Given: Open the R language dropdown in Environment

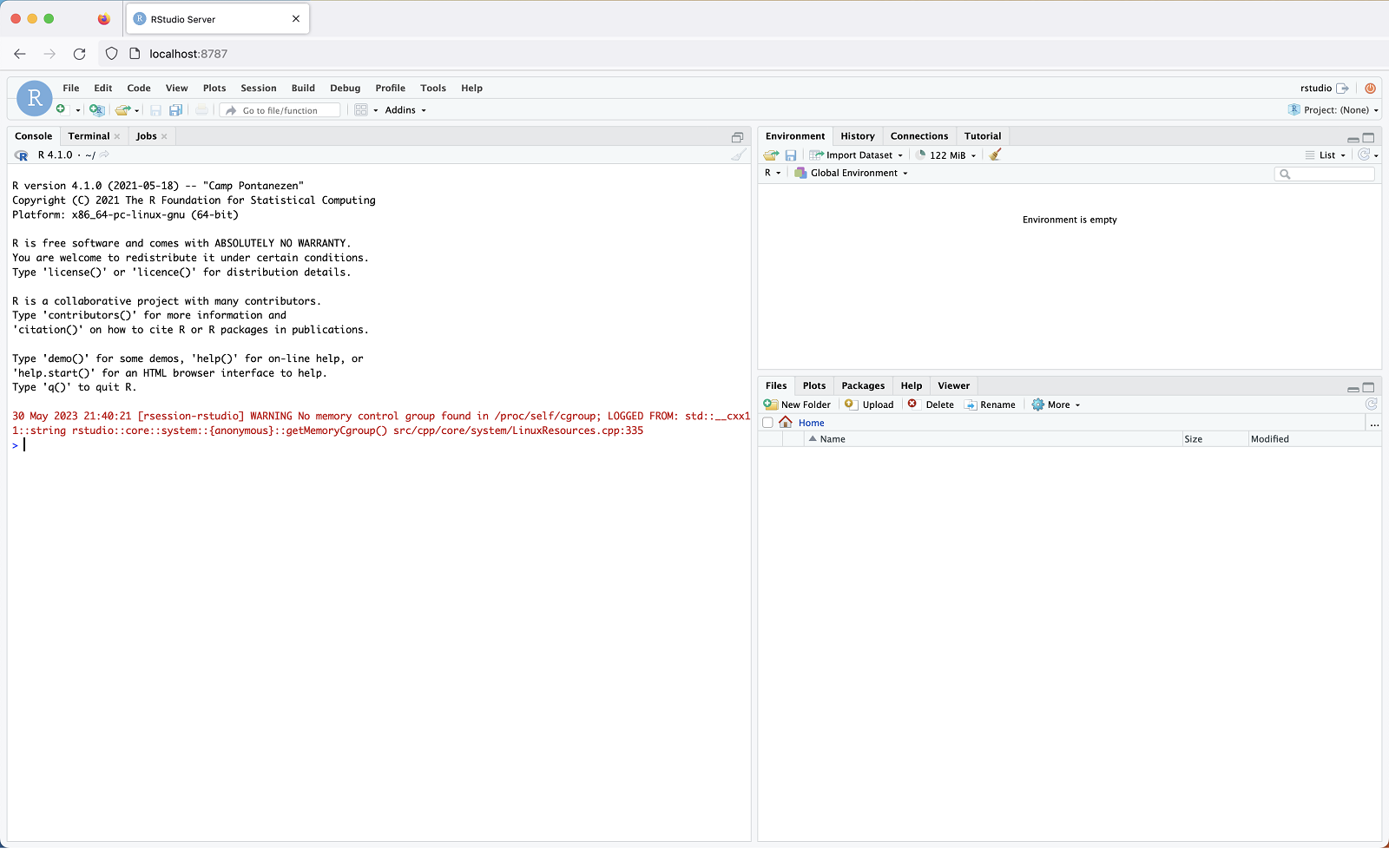Looking at the screenshot, I should pos(773,174).
